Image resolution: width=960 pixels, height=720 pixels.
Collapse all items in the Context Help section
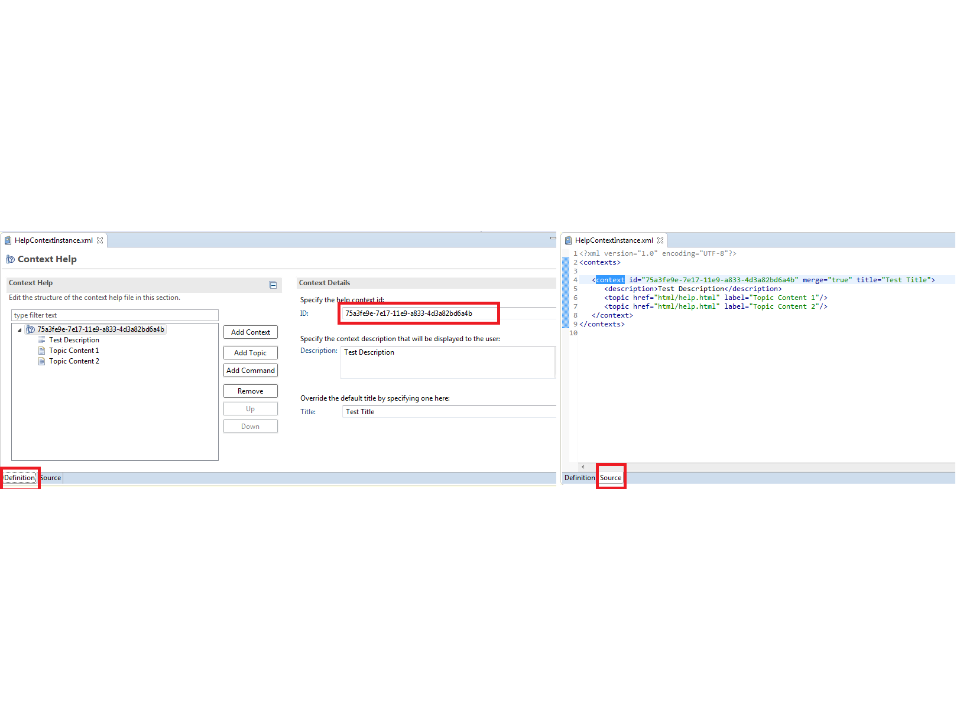(273, 285)
